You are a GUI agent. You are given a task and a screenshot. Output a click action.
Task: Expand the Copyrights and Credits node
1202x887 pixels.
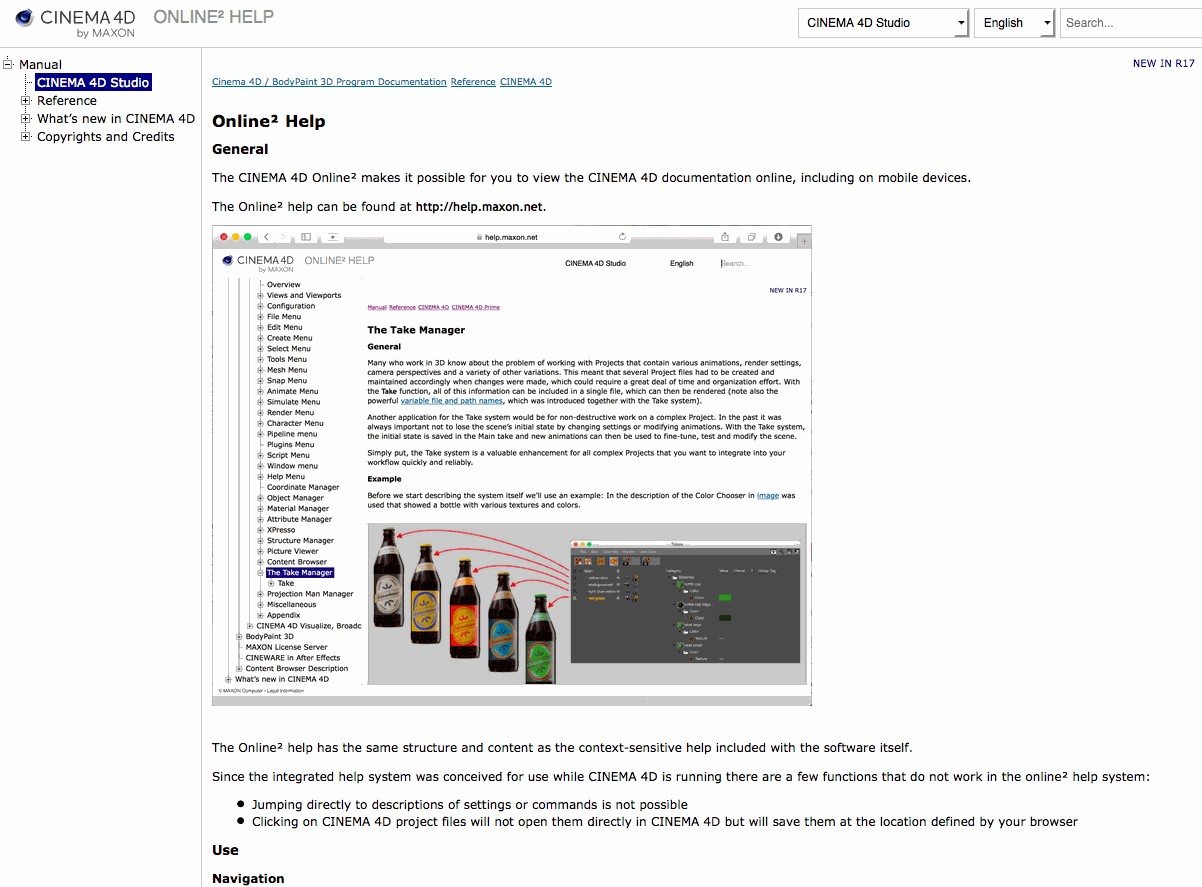tap(26, 137)
